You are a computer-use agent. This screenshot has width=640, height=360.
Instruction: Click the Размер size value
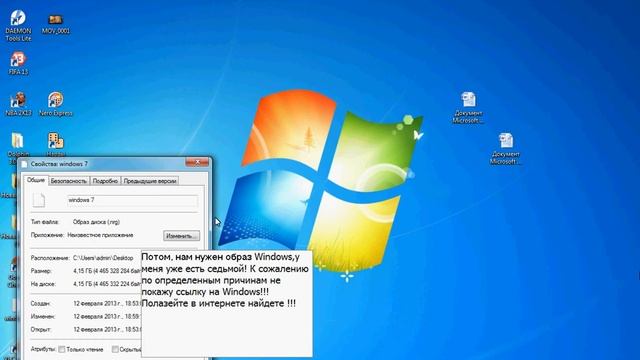107,271
